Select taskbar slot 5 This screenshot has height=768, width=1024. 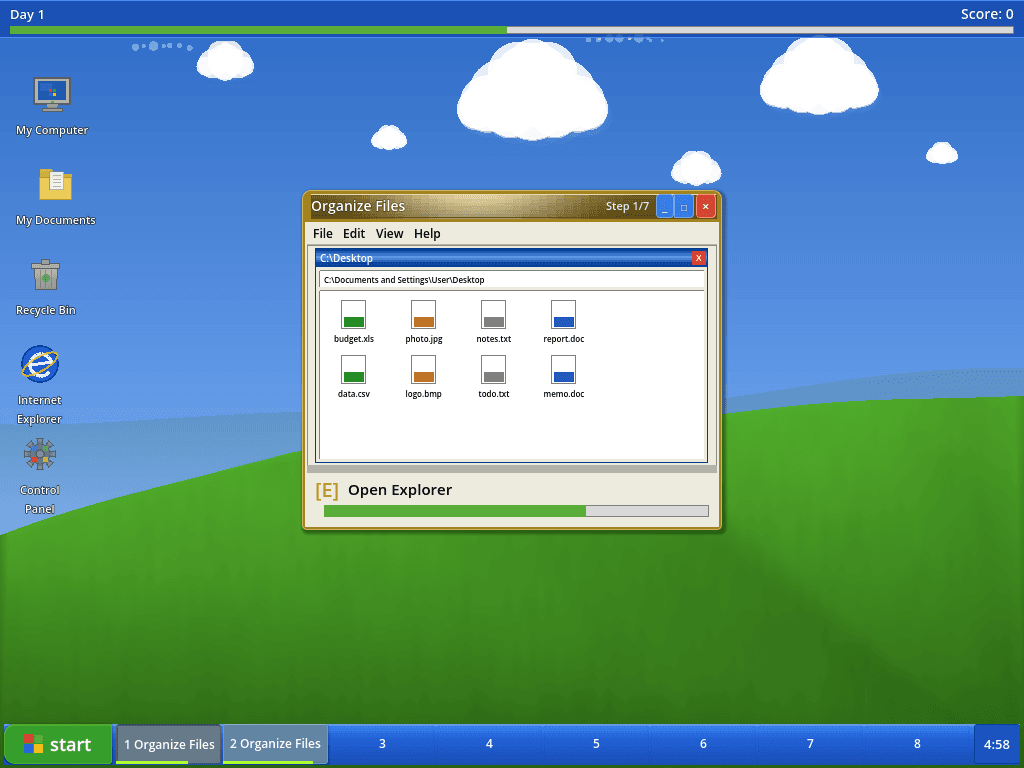pyautogui.click(x=596, y=744)
